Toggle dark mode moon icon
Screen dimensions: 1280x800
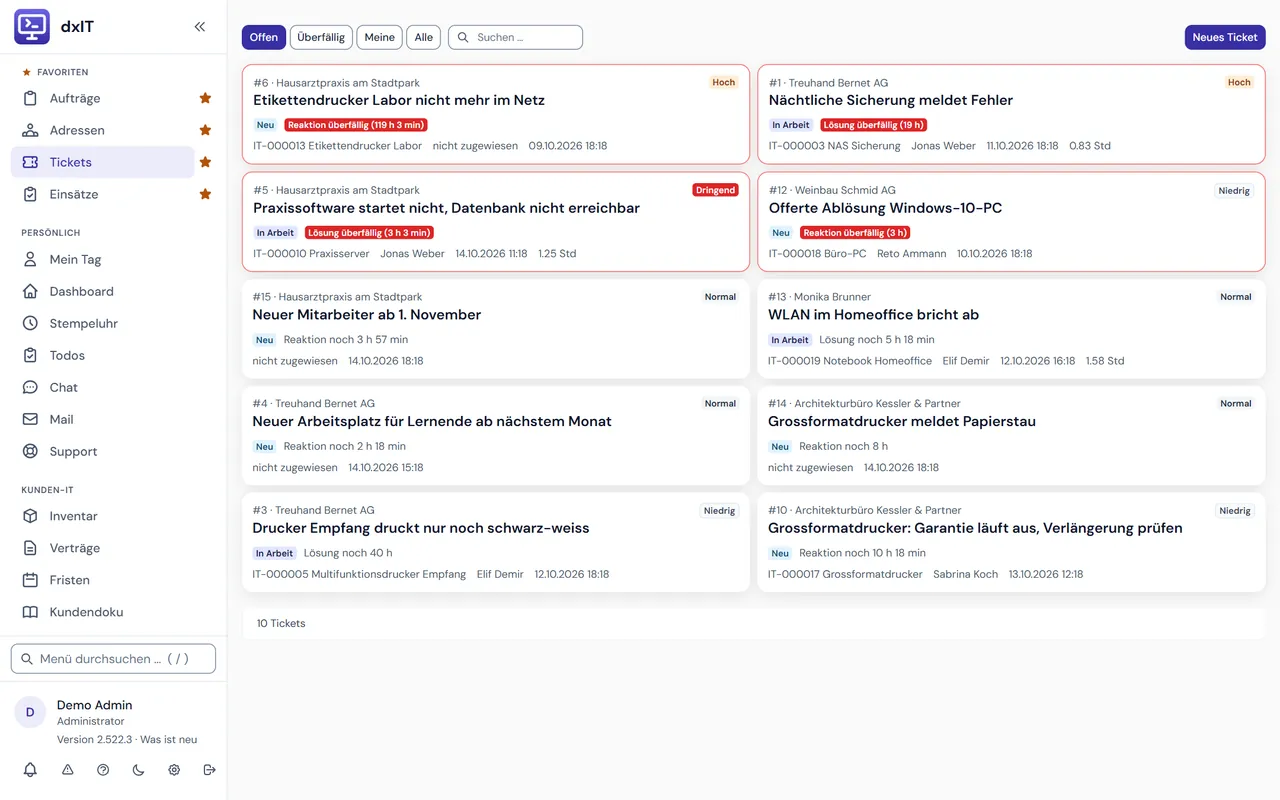tap(138, 770)
